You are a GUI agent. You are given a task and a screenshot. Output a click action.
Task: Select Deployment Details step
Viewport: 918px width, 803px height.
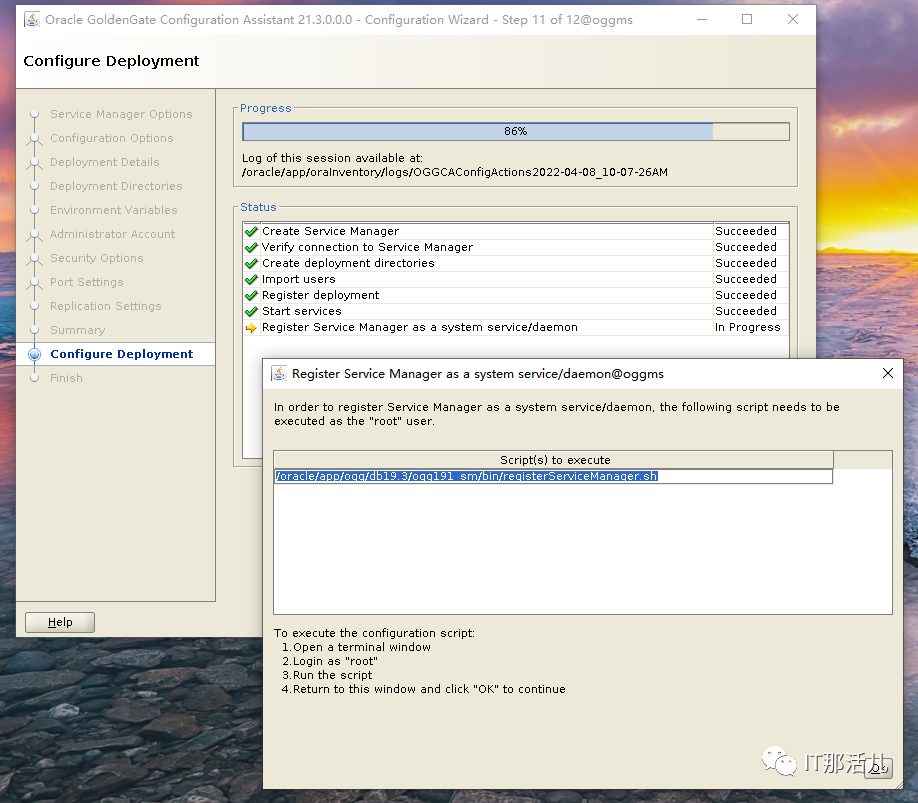coord(104,162)
